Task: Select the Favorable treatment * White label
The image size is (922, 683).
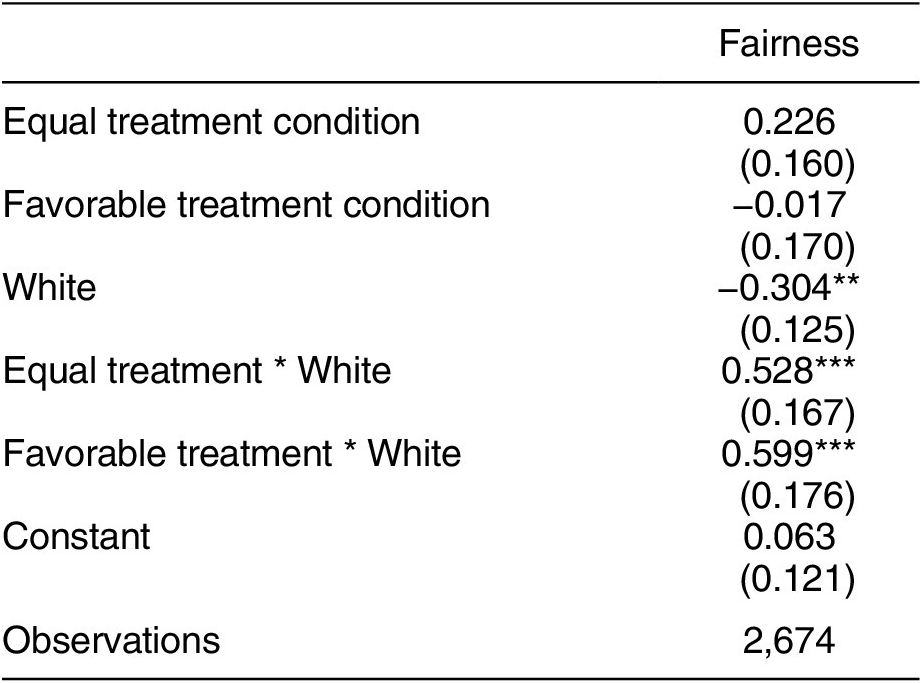Action: tap(232, 454)
